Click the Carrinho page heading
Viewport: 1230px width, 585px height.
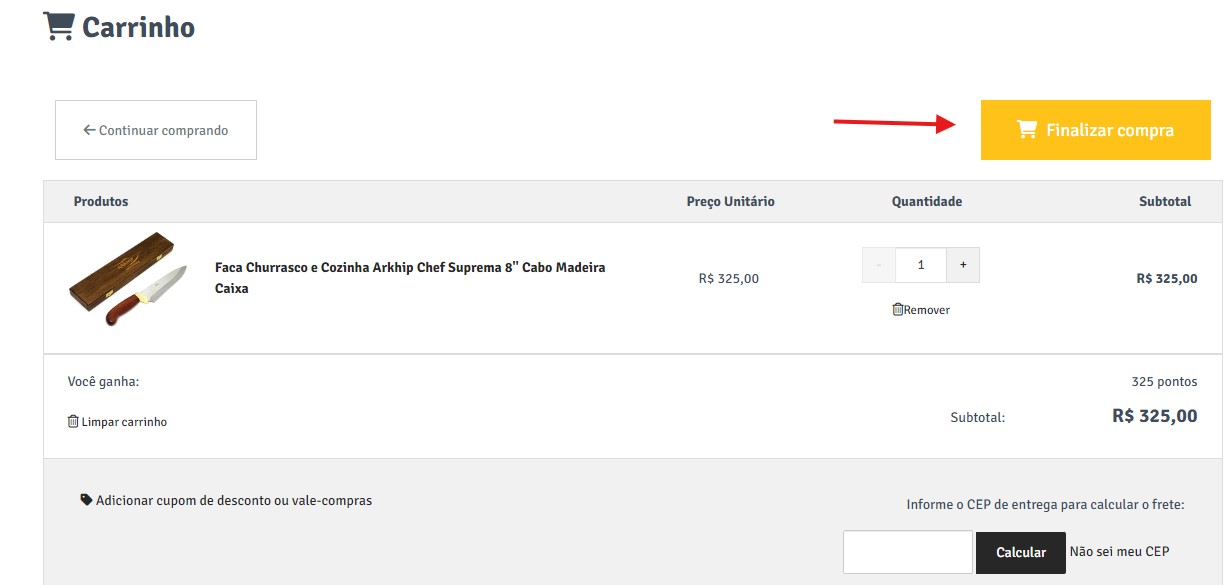tap(138, 27)
